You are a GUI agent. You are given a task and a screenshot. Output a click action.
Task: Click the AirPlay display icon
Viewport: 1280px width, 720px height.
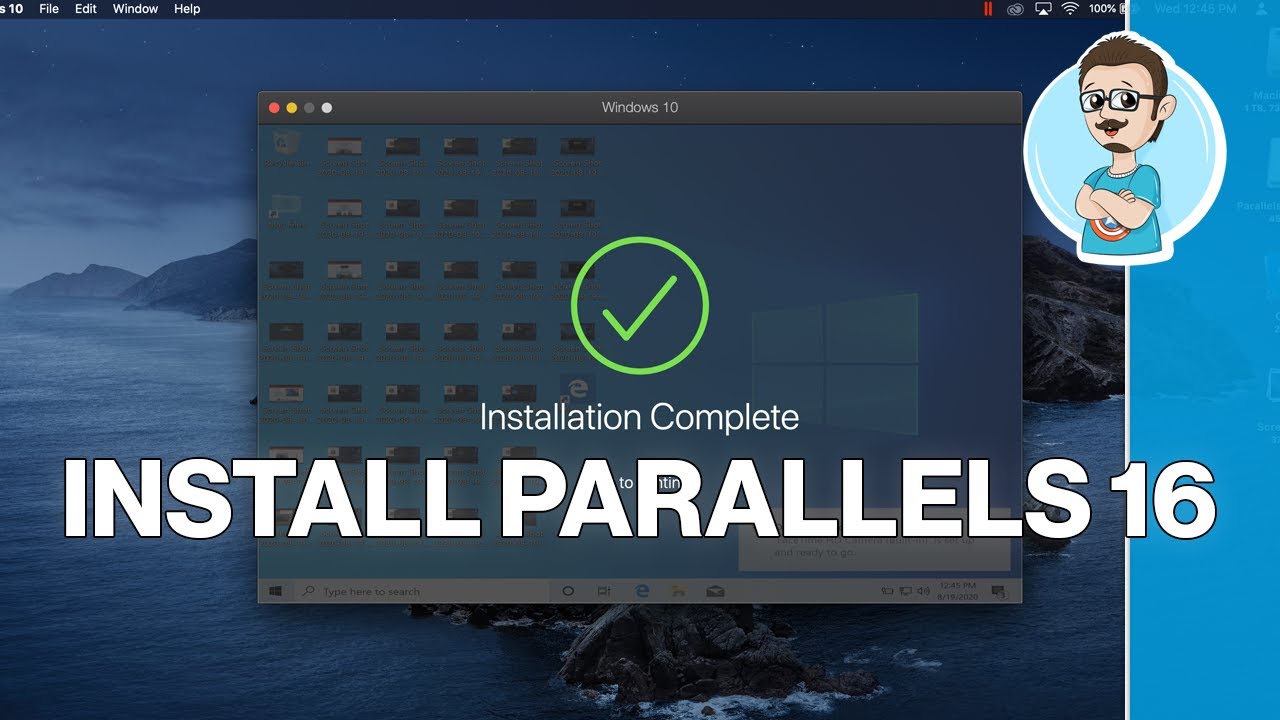1043,9
